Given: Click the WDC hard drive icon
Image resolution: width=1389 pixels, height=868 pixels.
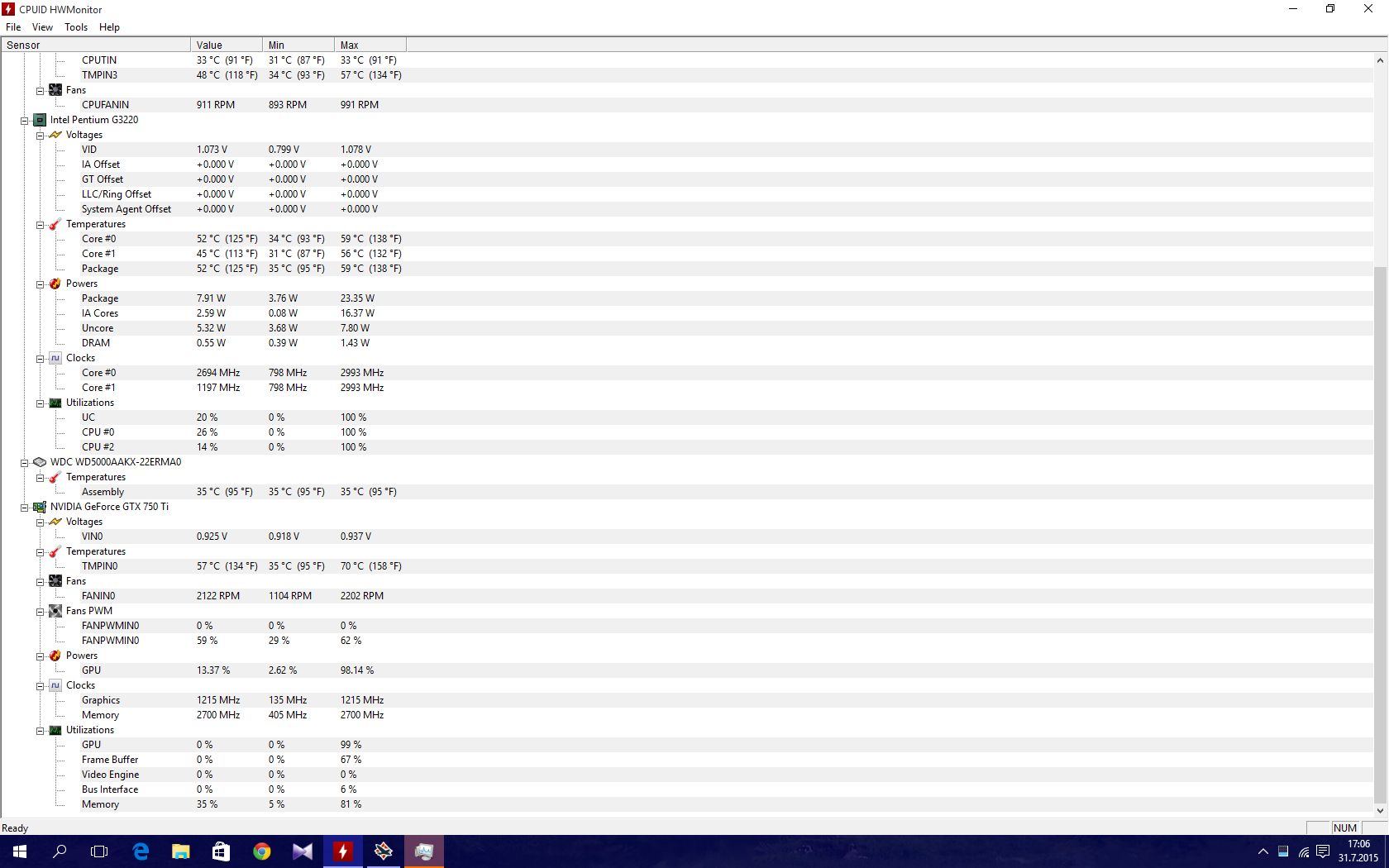Looking at the screenshot, I should click(x=40, y=462).
